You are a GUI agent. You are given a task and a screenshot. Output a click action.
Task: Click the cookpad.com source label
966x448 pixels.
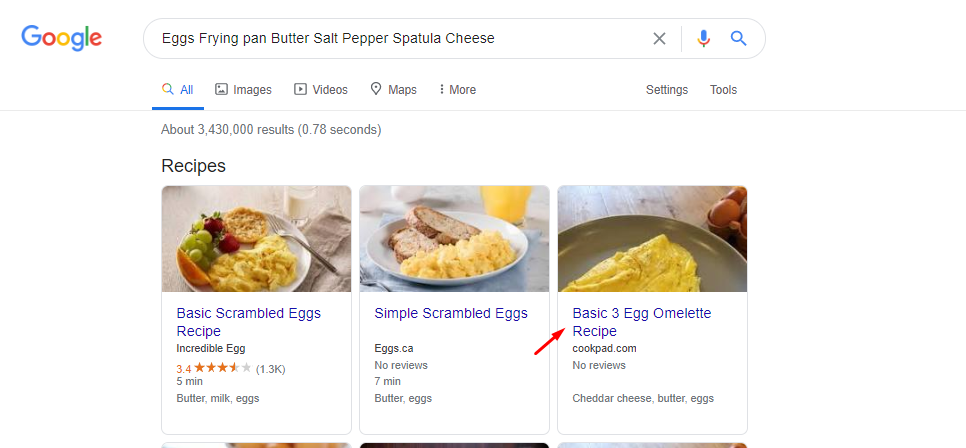[x=604, y=349]
